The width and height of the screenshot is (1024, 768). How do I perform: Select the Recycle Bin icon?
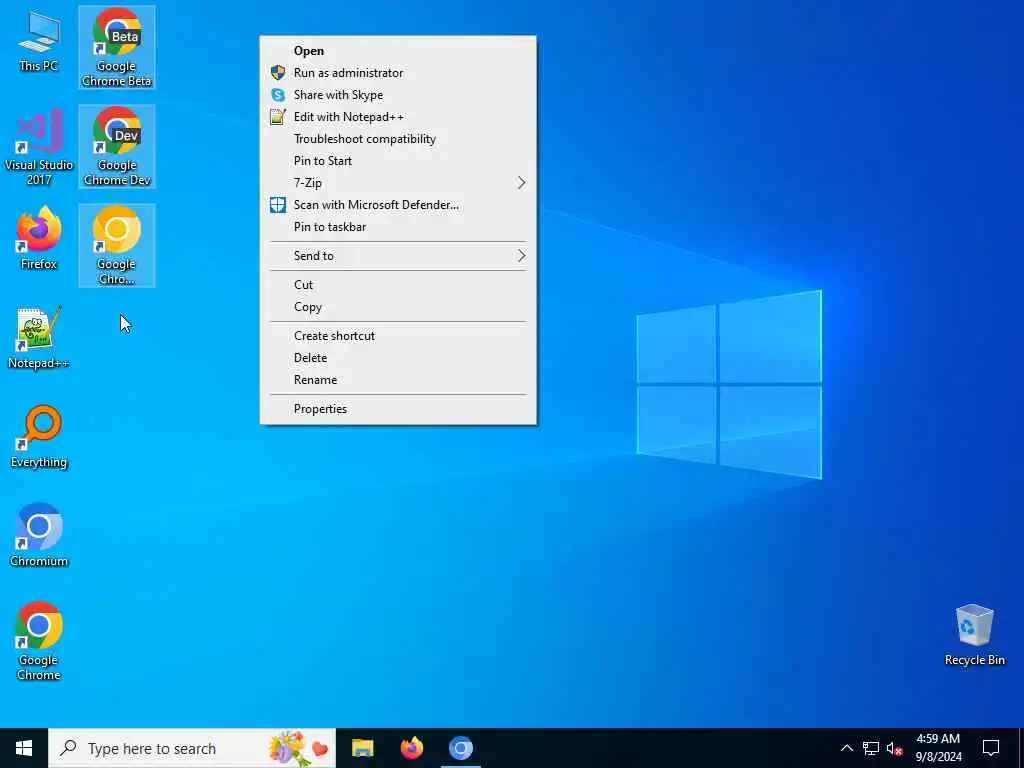[974, 635]
